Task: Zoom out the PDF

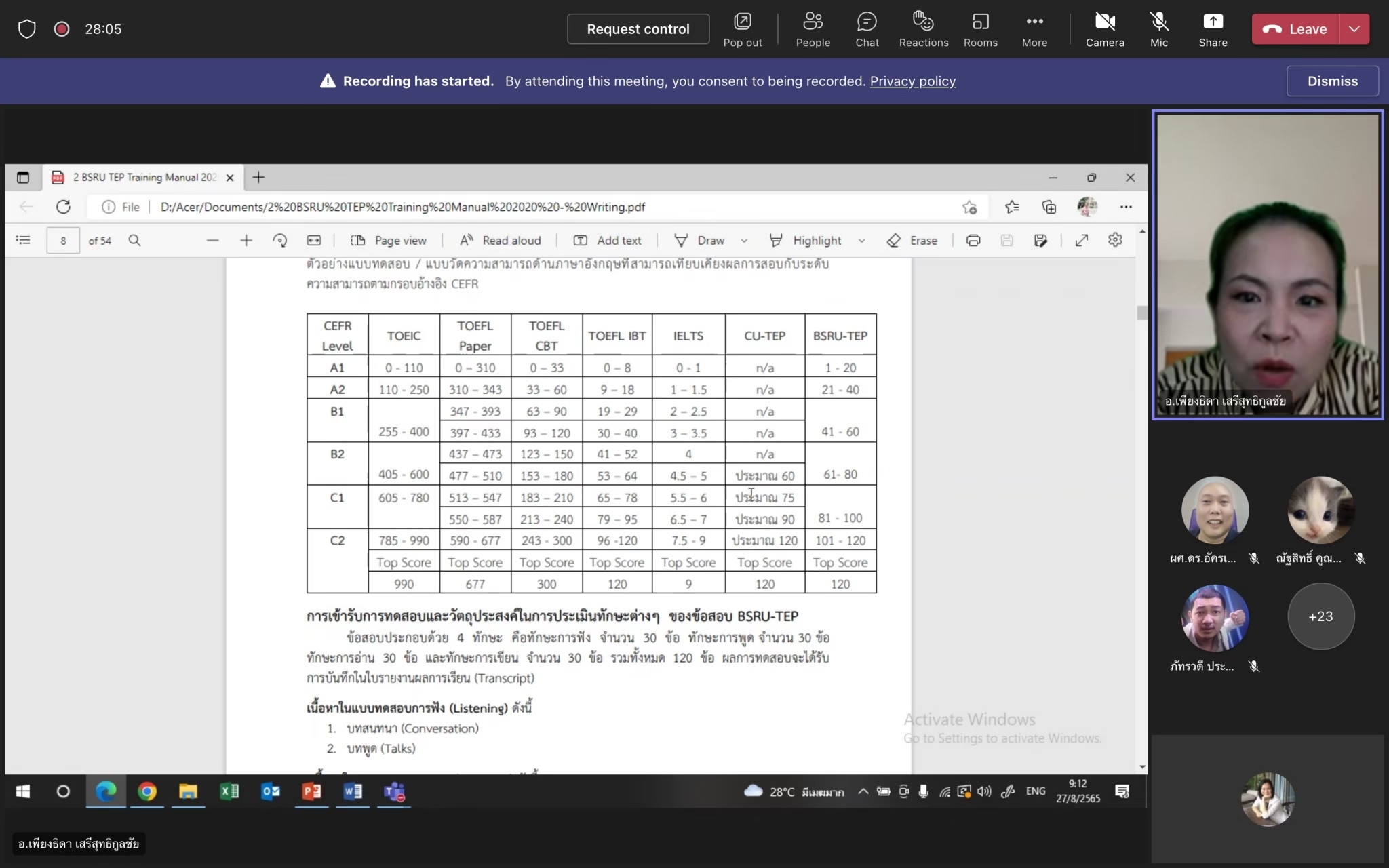Action: tap(212, 240)
